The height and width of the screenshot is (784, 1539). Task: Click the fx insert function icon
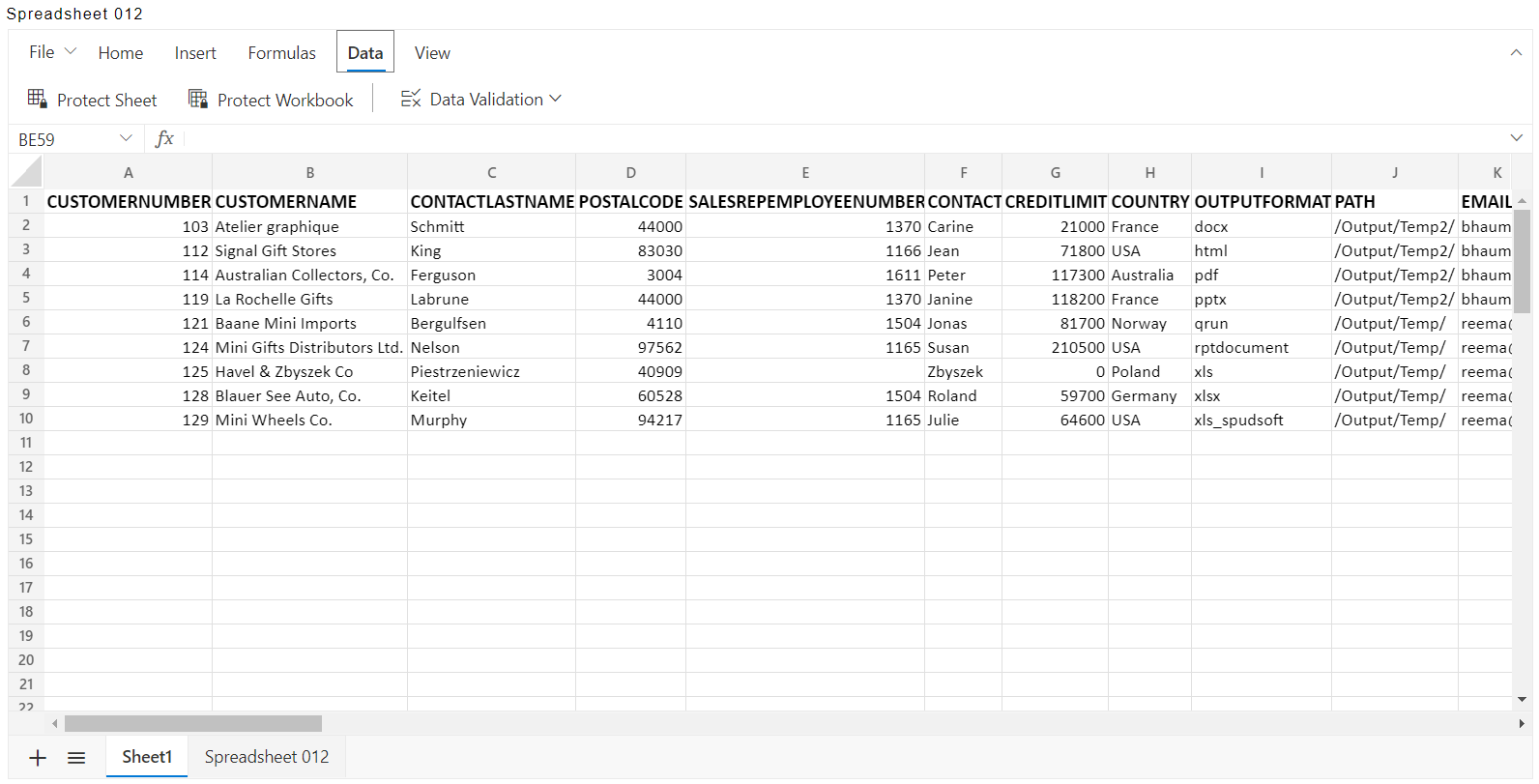tap(164, 139)
